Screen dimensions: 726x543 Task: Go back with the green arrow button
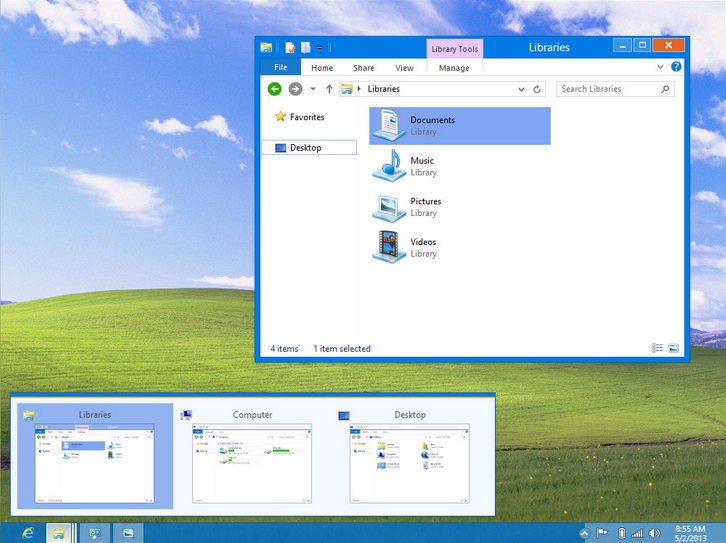point(275,89)
